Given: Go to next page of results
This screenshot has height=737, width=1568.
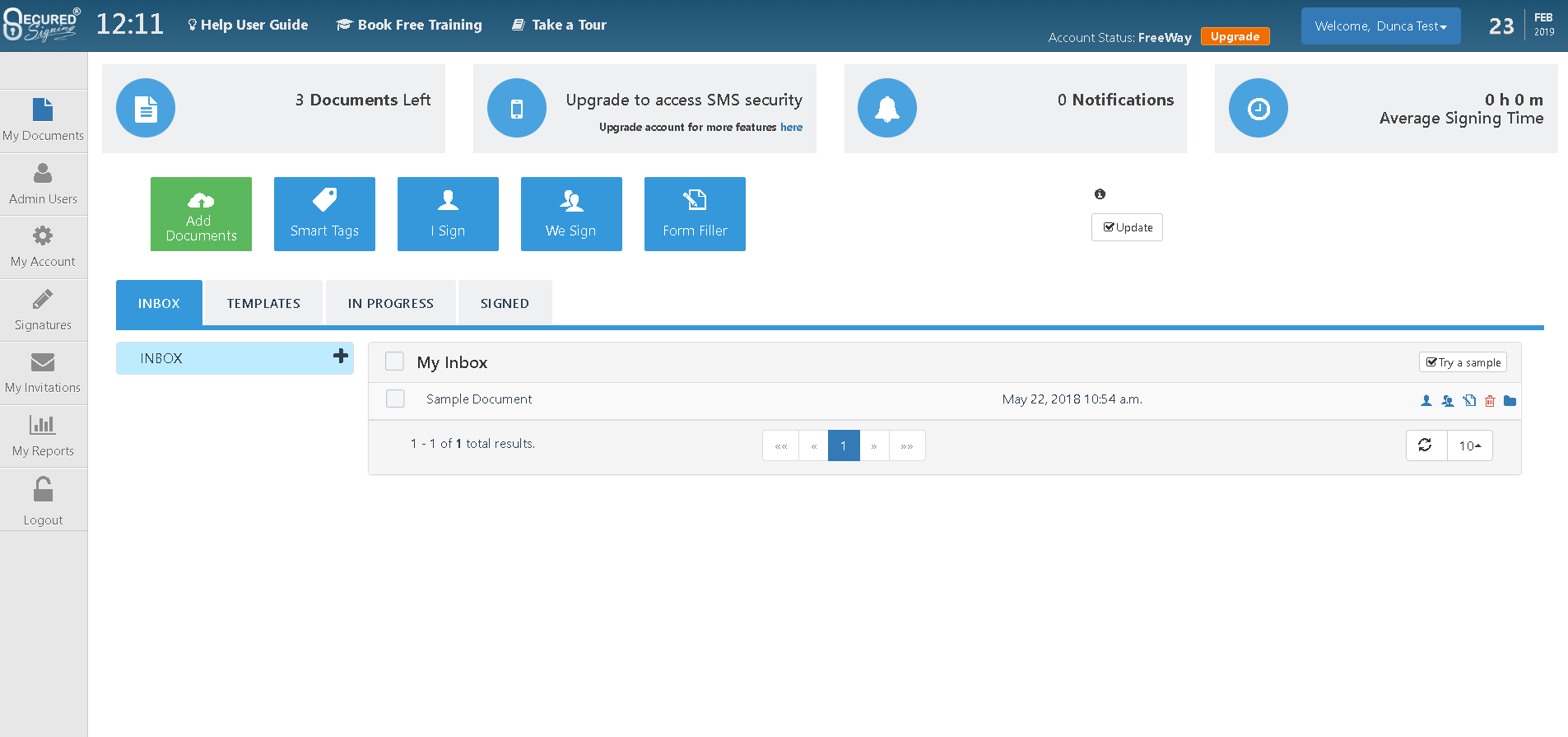Looking at the screenshot, I should pyautogui.click(x=874, y=445).
